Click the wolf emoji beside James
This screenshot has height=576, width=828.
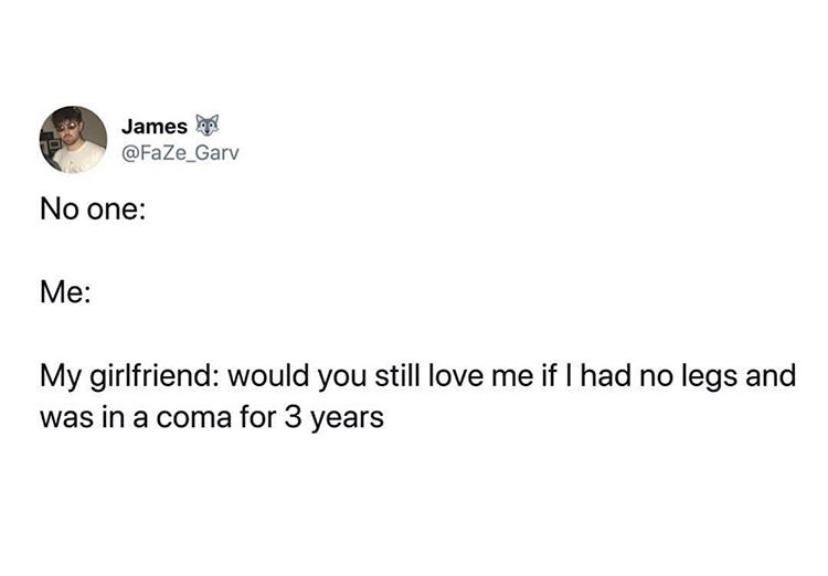[x=206, y=126]
